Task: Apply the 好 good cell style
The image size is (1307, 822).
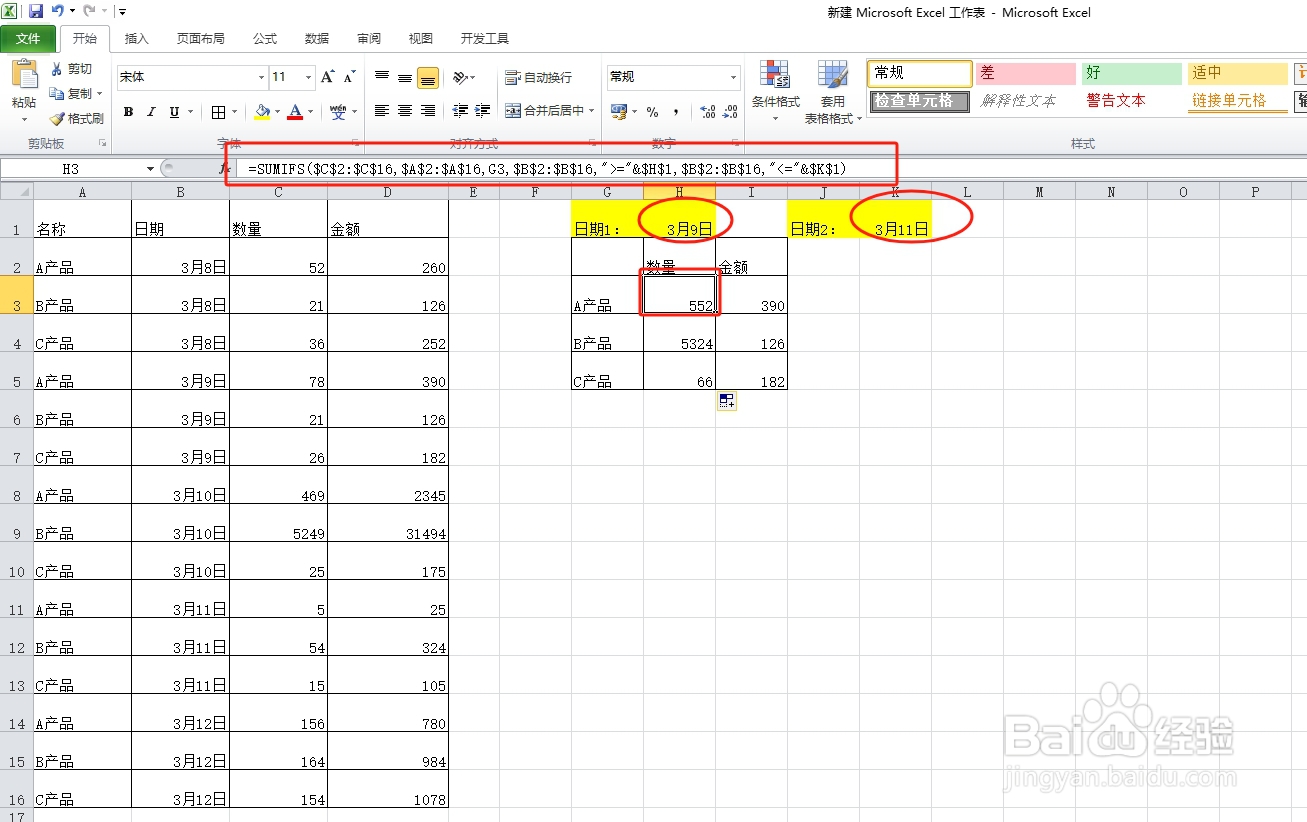Action: pos(1131,73)
